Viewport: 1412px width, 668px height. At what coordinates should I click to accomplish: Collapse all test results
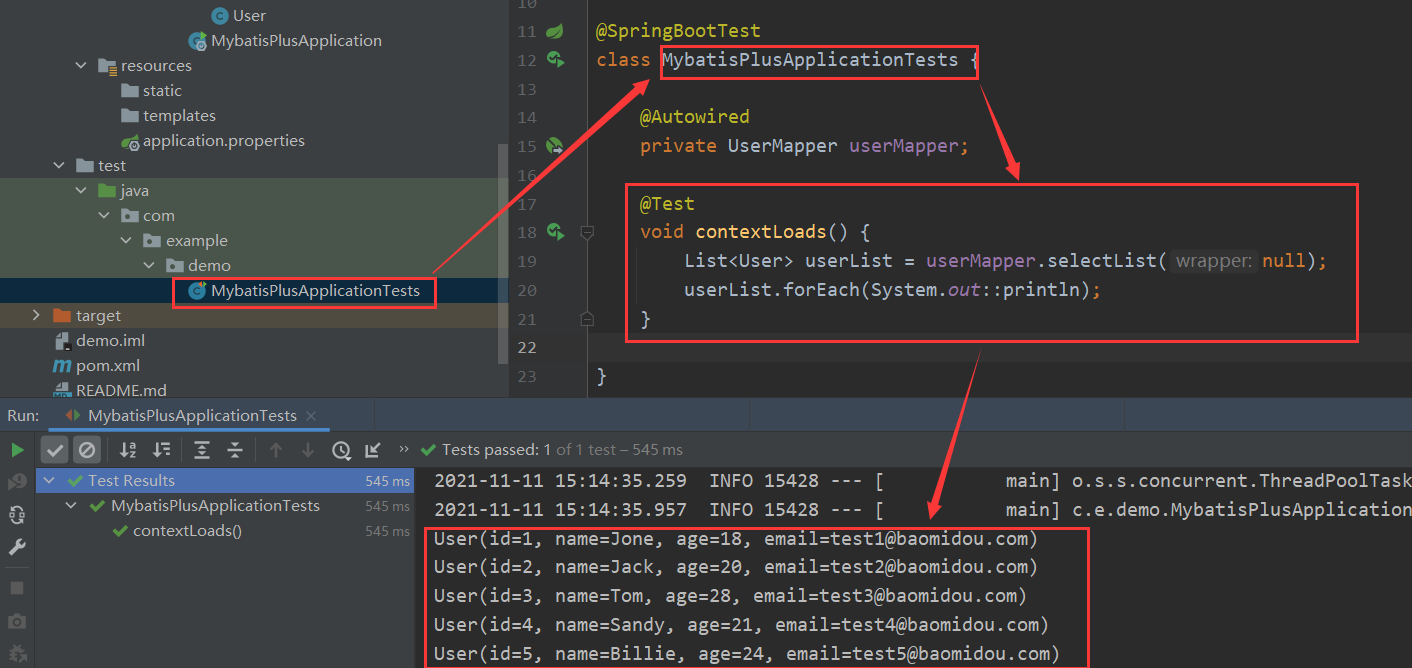click(235, 450)
